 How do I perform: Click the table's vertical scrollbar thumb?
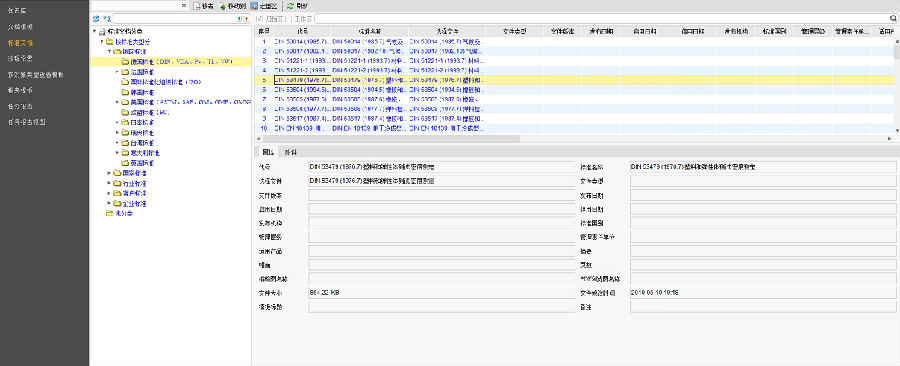(x=896, y=52)
